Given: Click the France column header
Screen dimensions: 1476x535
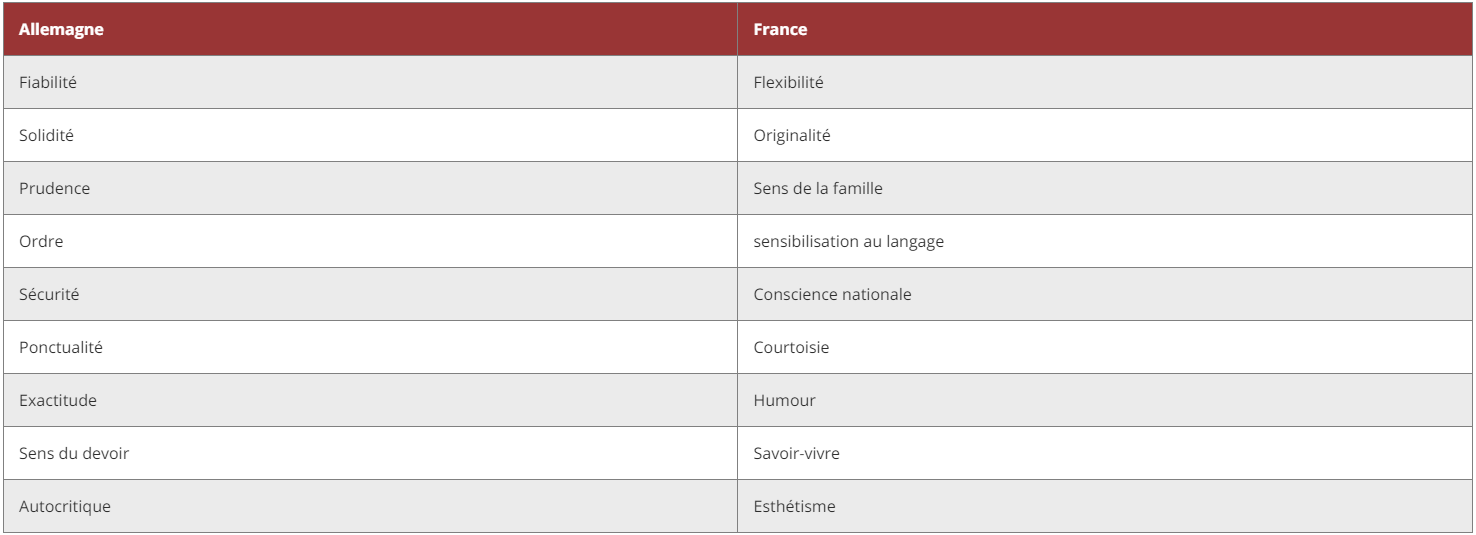Looking at the screenshot, I should click(1105, 29).
